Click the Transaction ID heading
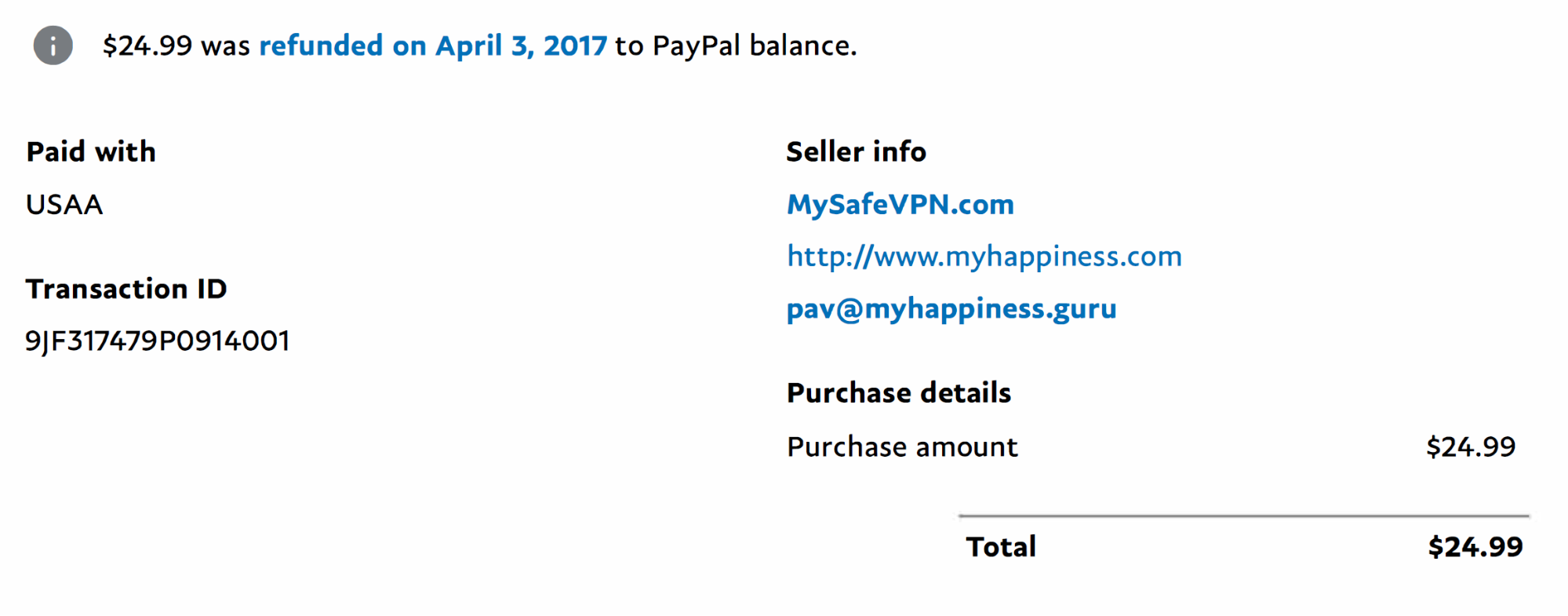Viewport: 1568px width, 616px height. [x=126, y=289]
